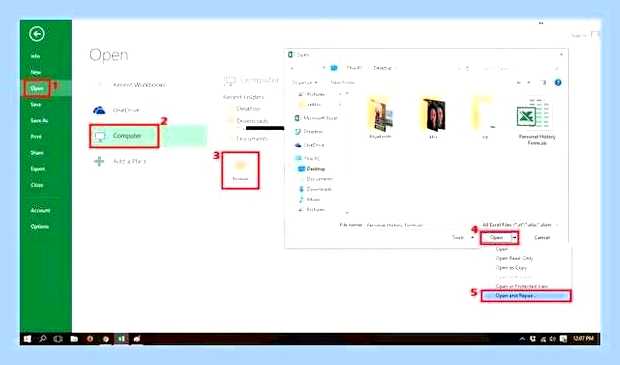Click the arrow beside the Open button

[514, 238]
